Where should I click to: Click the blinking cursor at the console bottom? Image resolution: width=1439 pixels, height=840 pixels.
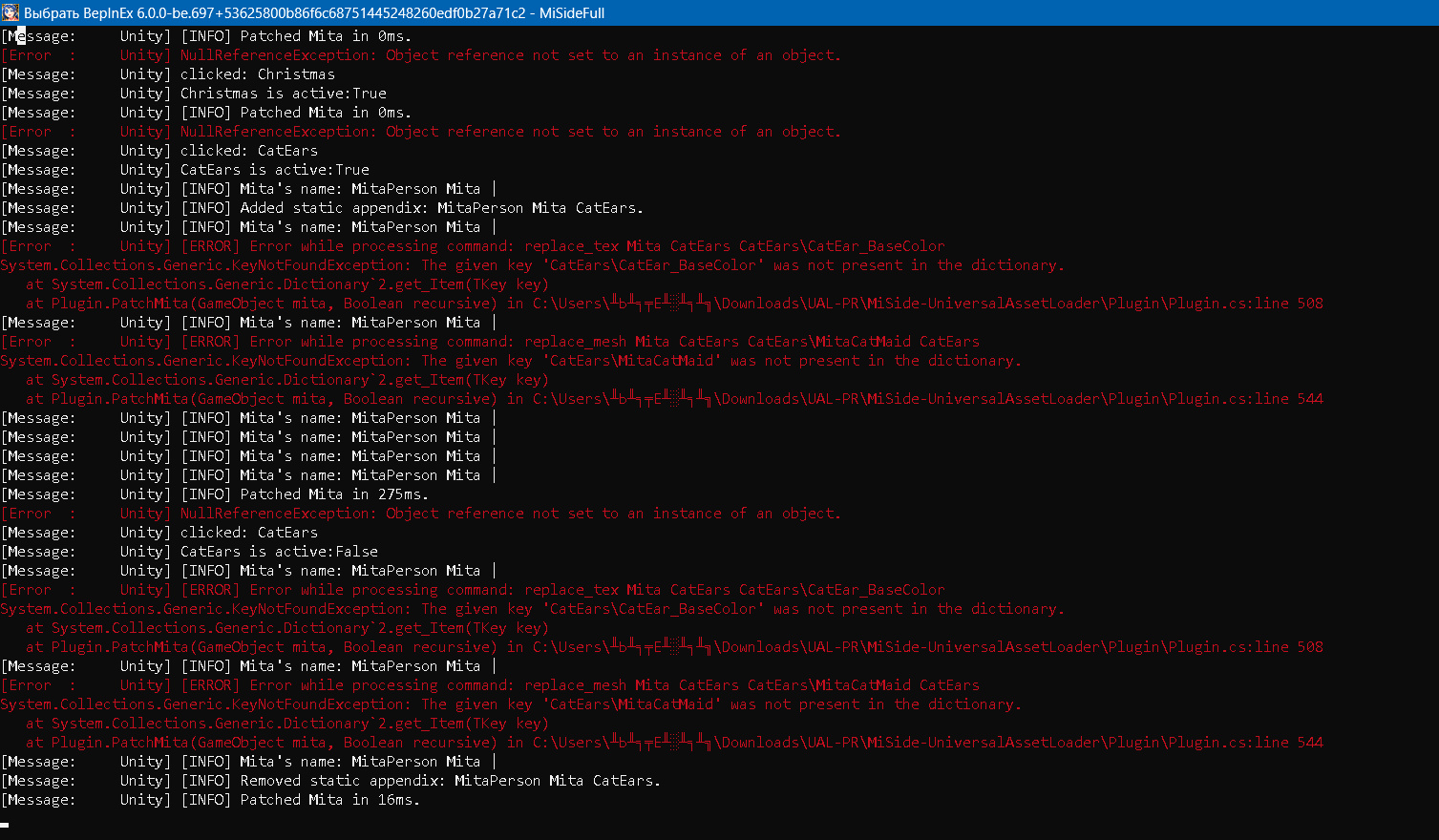[5, 824]
